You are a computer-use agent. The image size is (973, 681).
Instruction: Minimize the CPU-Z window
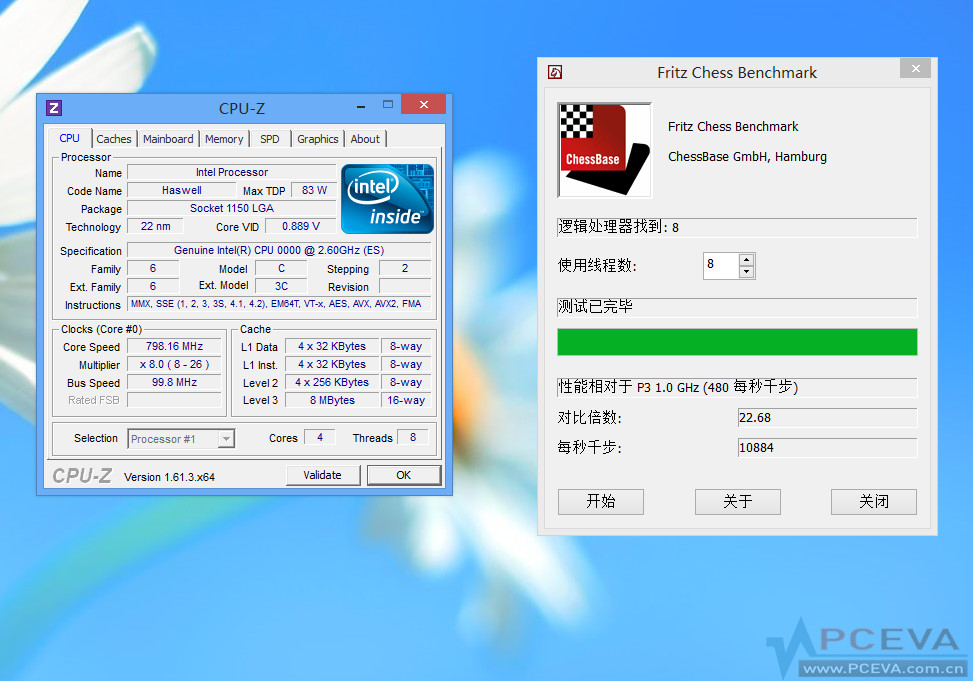click(361, 106)
